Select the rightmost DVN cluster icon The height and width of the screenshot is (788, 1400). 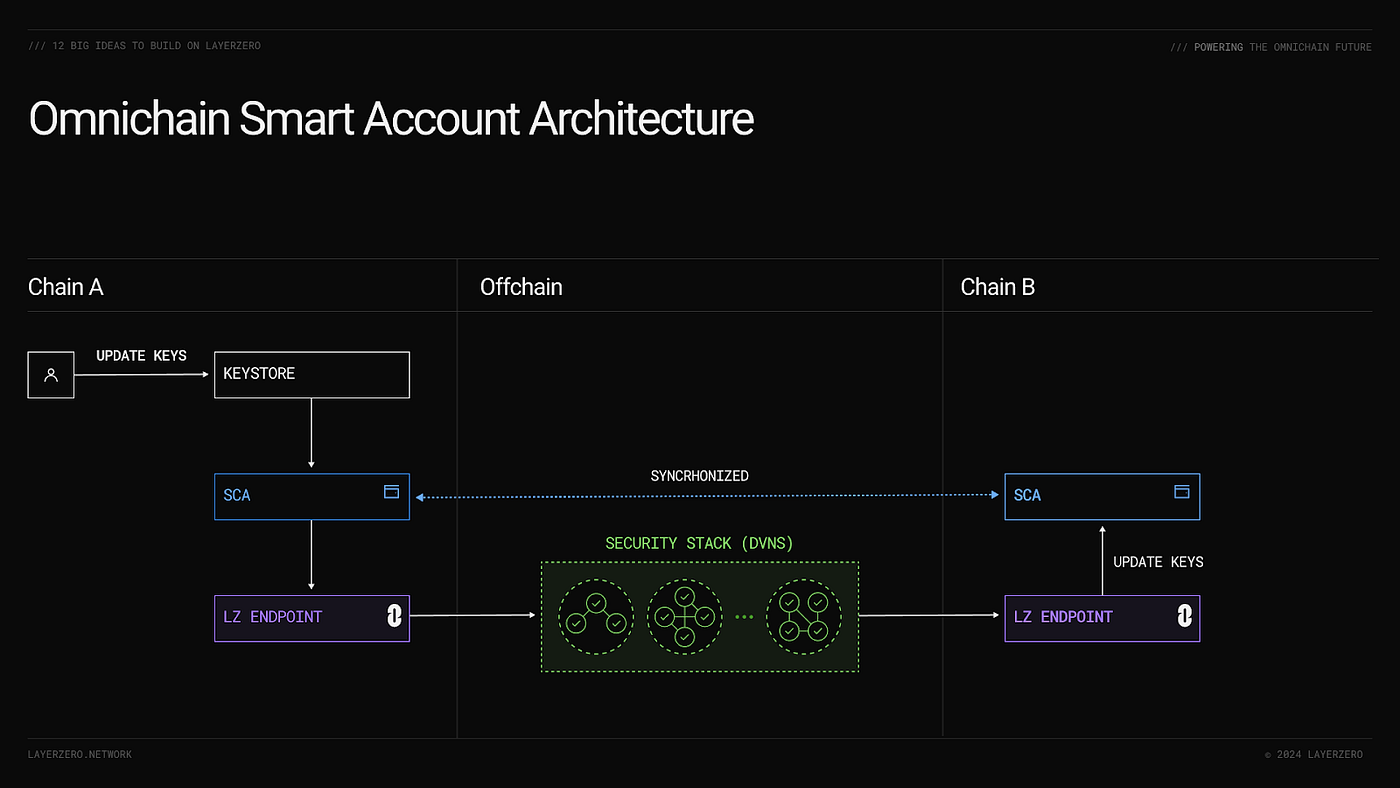click(804, 617)
